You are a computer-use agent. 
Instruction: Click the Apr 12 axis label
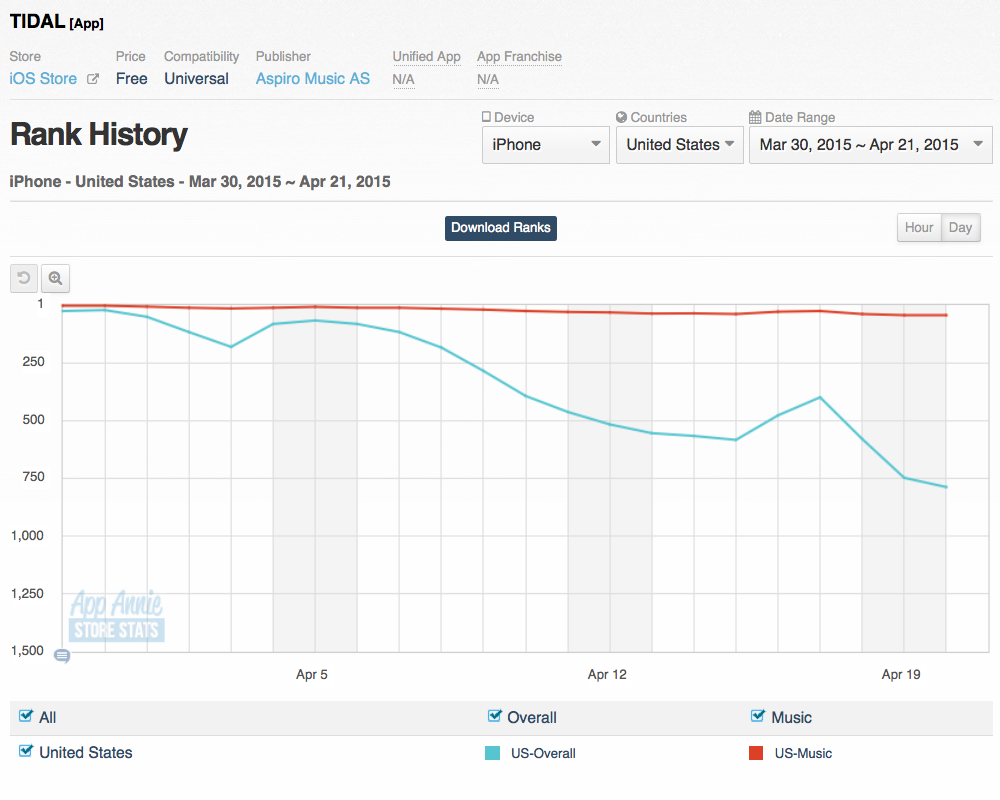[607, 674]
